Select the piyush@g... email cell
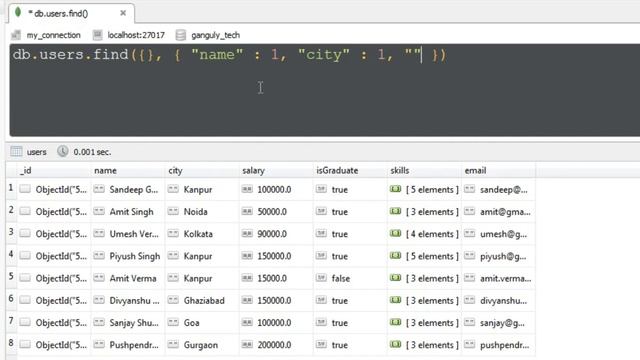This screenshot has width=640, height=360. click(x=498, y=256)
